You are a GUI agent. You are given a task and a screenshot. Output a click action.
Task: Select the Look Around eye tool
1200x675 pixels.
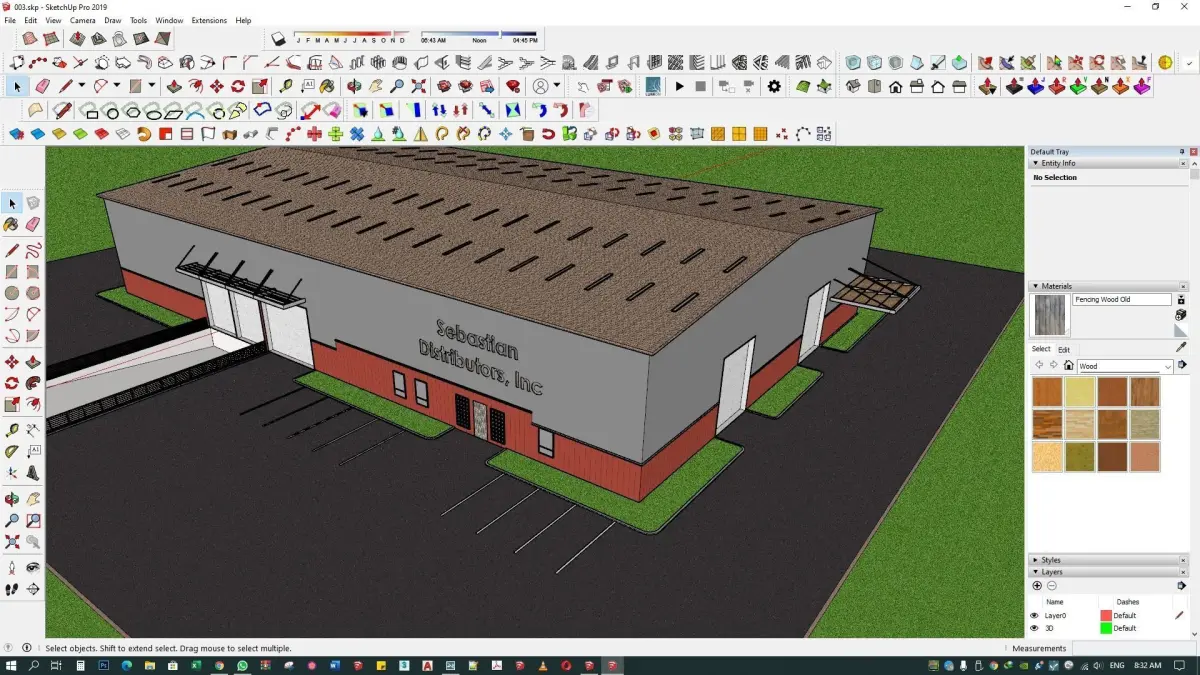(33, 568)
